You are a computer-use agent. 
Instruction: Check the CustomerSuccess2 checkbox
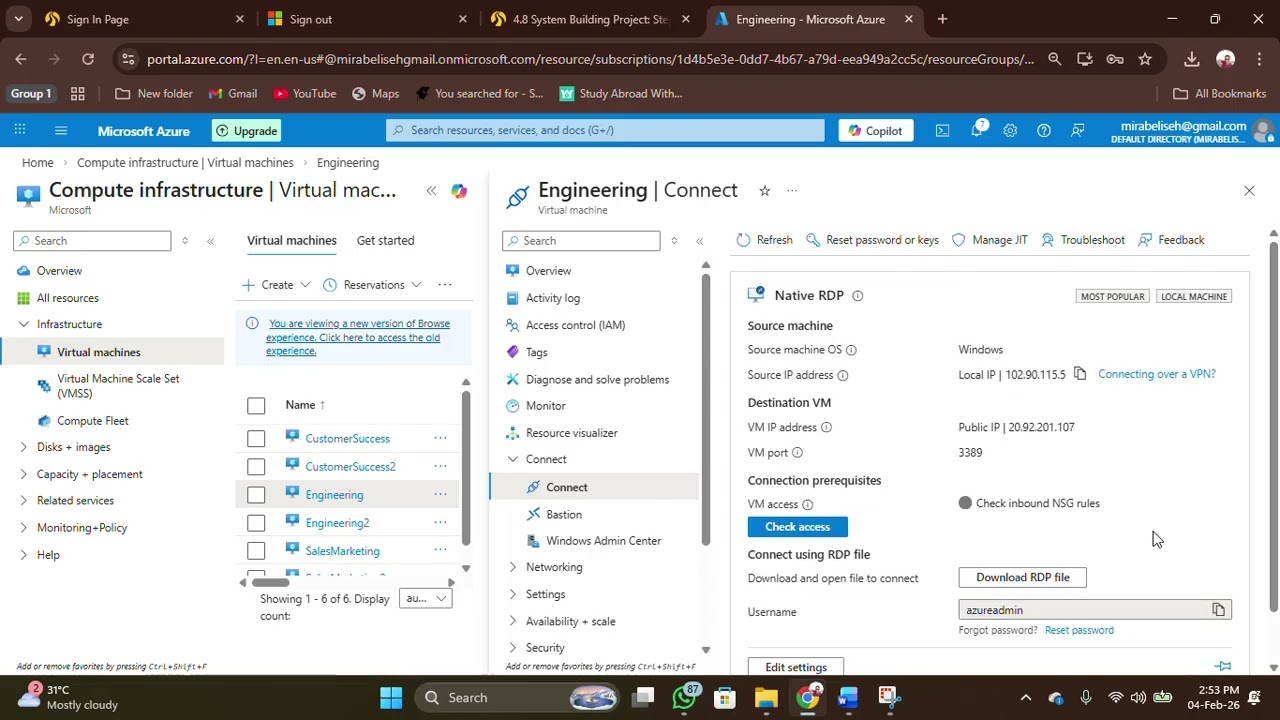click(x=256, y=467)
